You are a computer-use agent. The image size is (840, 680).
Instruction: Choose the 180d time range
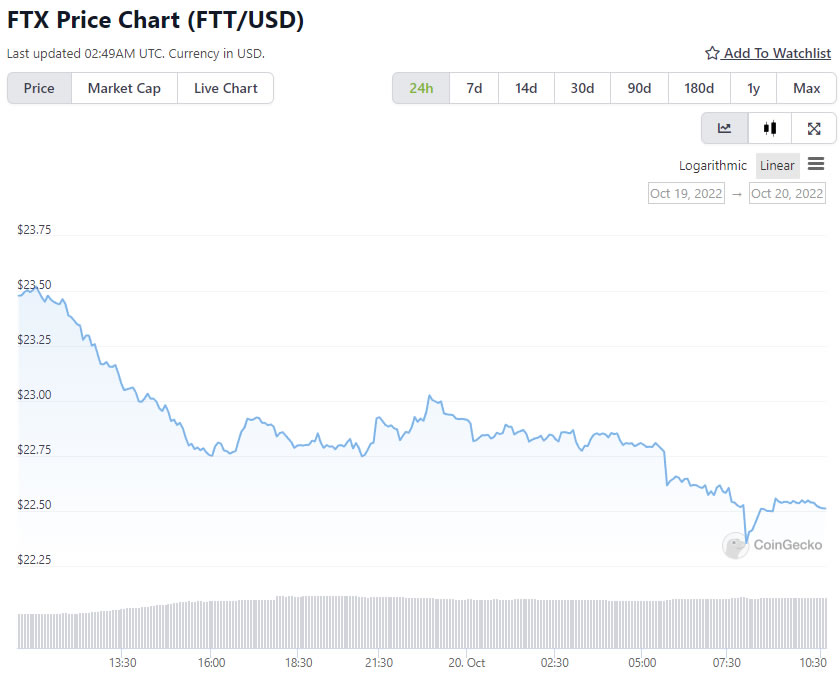point(699,88)
